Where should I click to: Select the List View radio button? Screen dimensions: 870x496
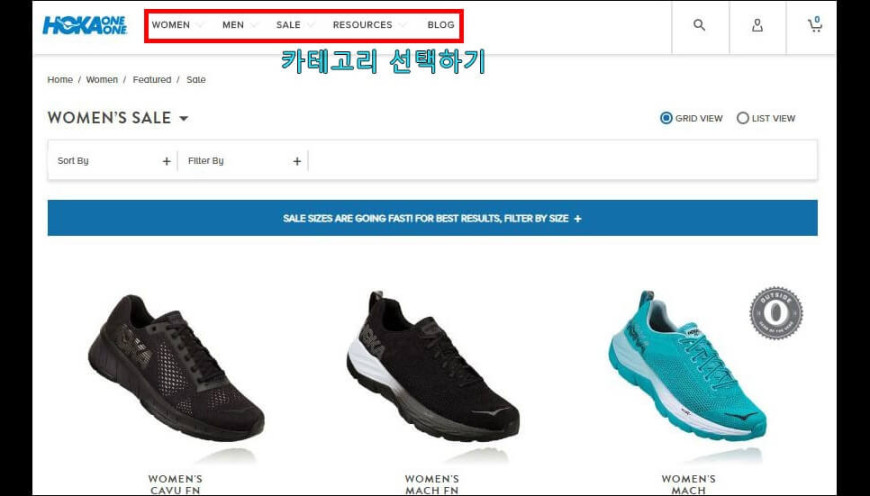[x=742, y=118]
